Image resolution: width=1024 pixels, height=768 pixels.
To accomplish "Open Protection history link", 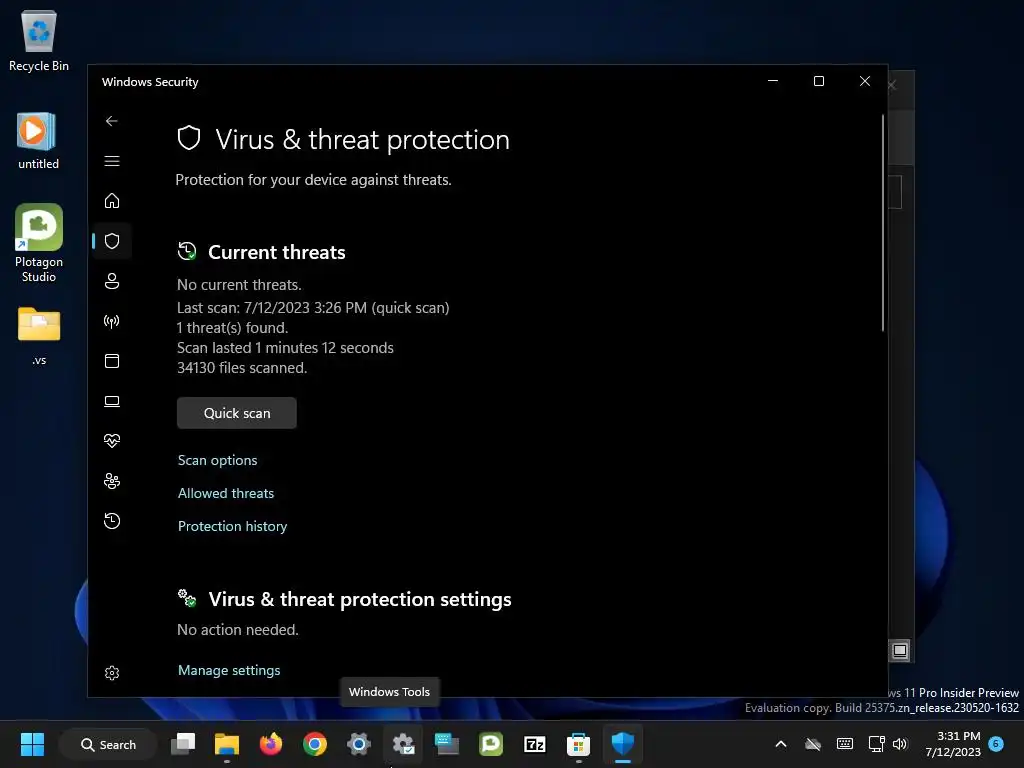I will pos(232,526).
